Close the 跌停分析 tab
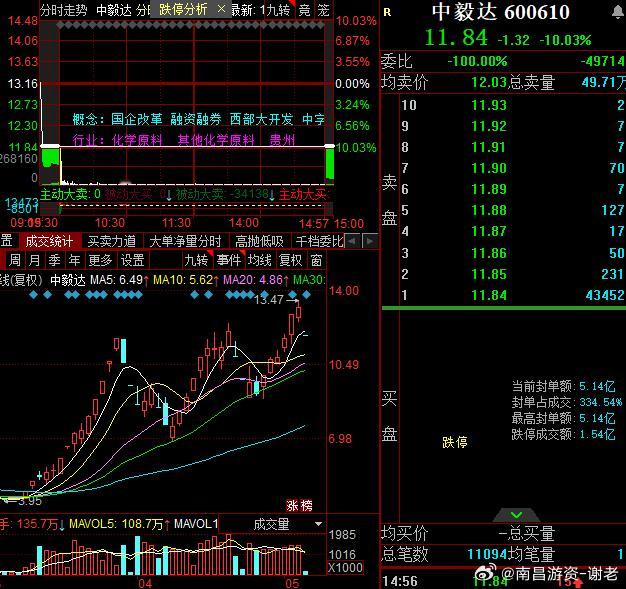Screen dimensions: 626x589 click(x=221, y=9)
